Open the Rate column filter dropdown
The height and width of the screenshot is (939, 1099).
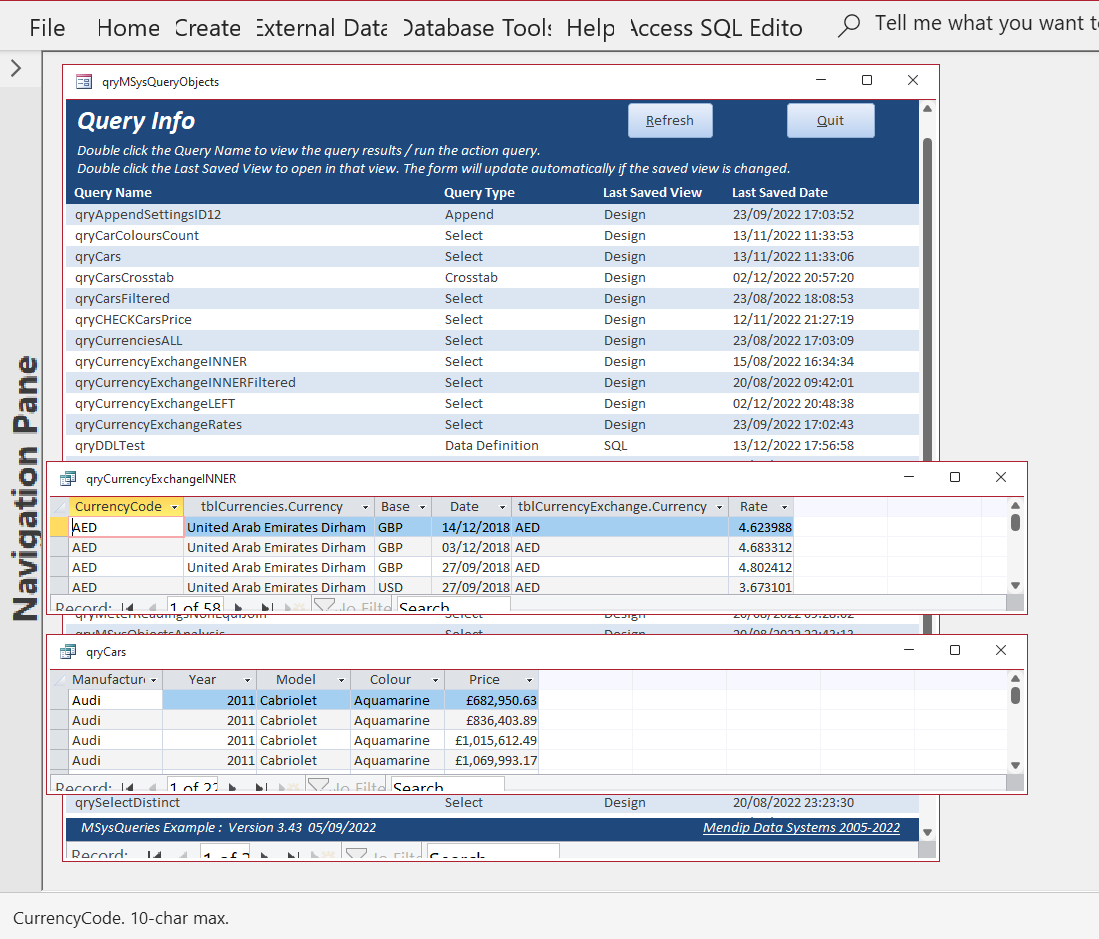pyautogui.click(x=784, y=507)
